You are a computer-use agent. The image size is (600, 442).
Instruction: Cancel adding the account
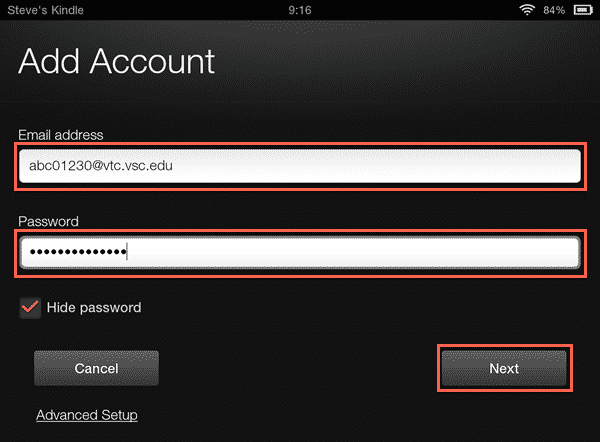tap(96, 368)
